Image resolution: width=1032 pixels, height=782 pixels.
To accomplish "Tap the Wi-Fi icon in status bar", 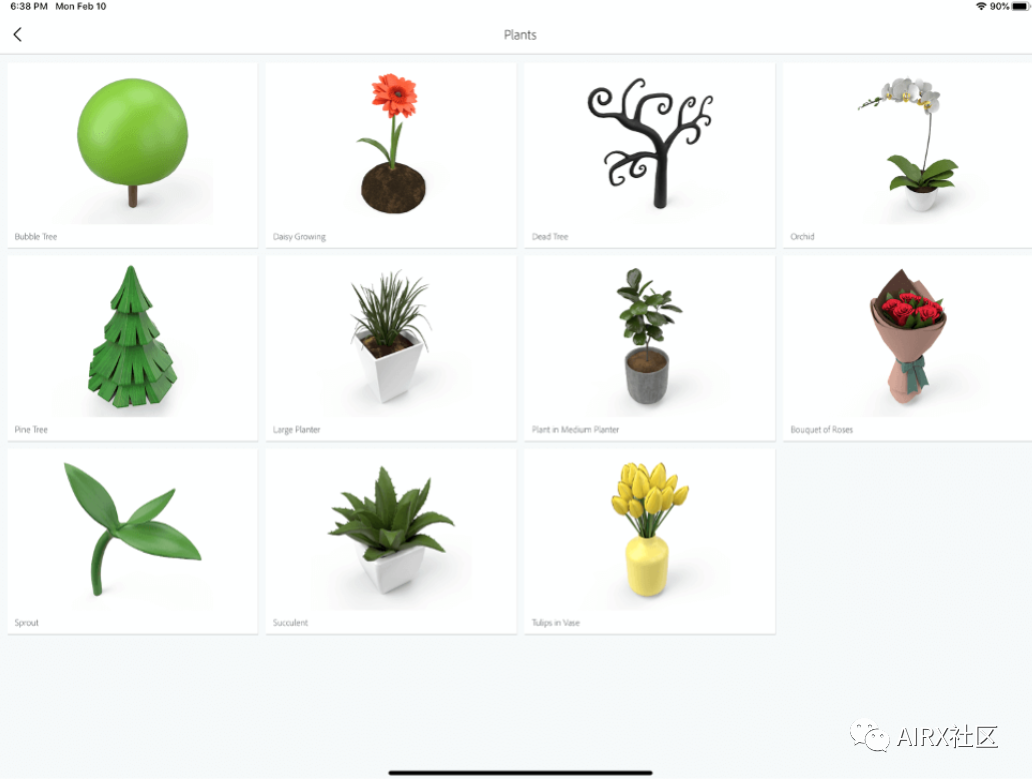I will 981,7.
